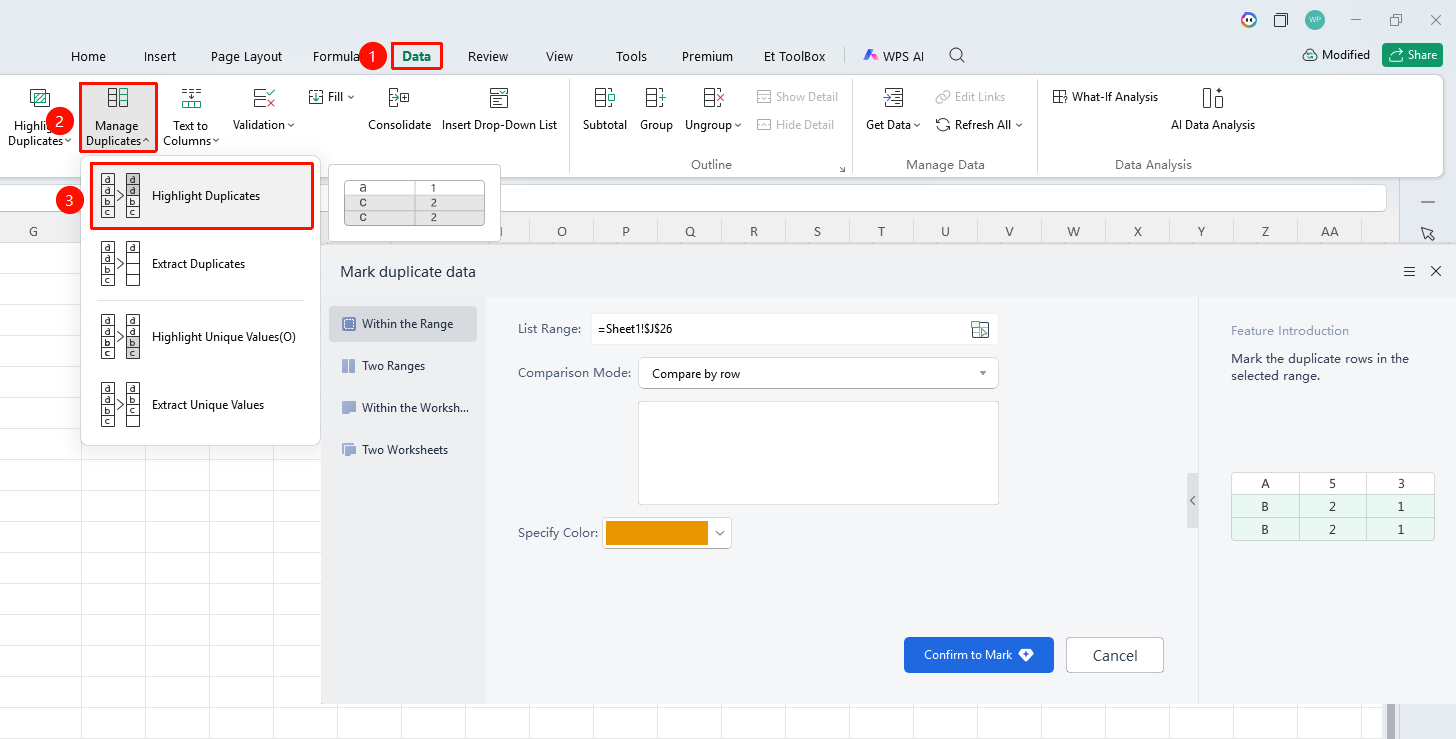
Task: Click the Refresh All icon
Action: click(x=943, y=125)
